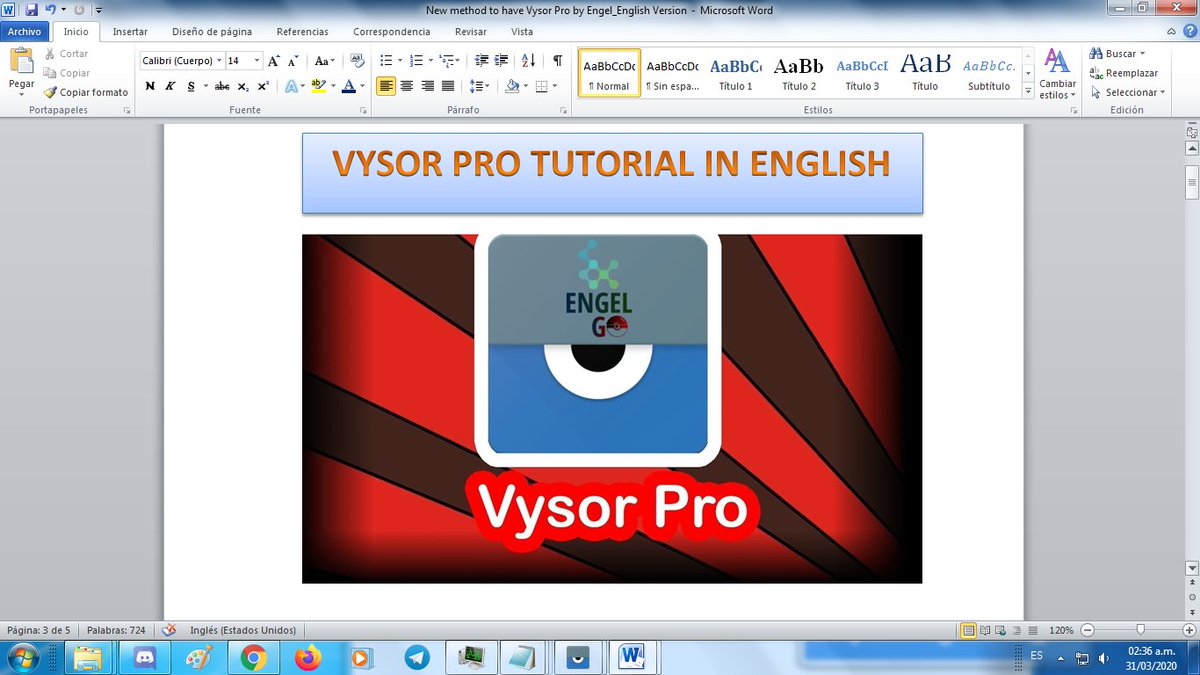This screenshot has width=1200, height=675.
Task: Expand numbered list style dropdown
Action: tap(430, 61)
